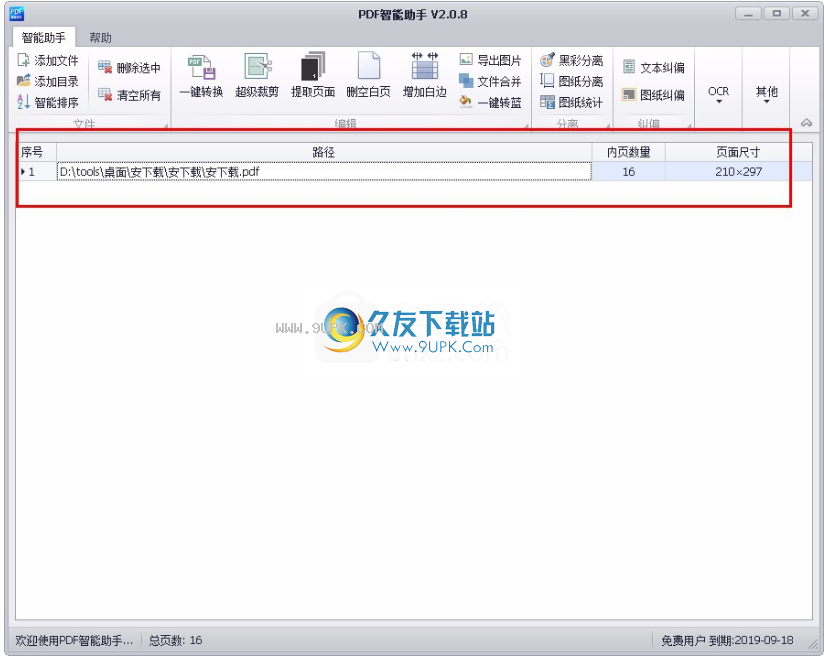Maximize the PDF智能助手 window
Viewport: 824px width, 661px height.
tap(776, 13)
